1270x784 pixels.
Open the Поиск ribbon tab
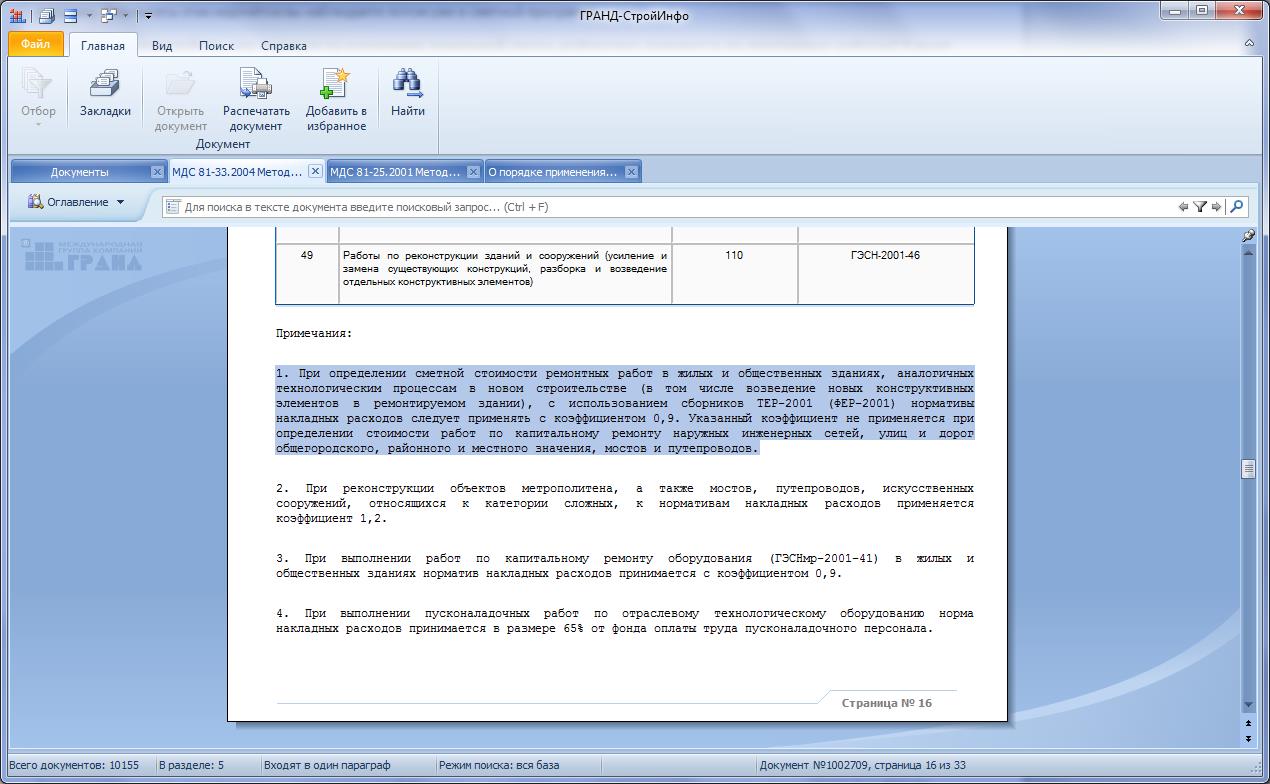tap(216, 46)
